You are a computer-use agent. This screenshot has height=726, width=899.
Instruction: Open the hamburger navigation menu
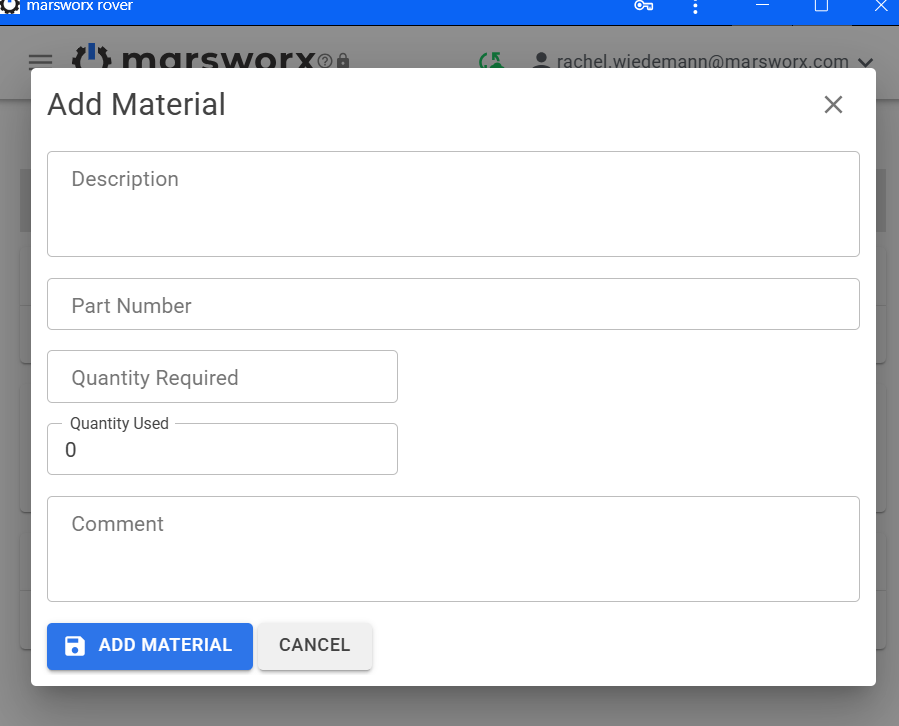[40, 61]
